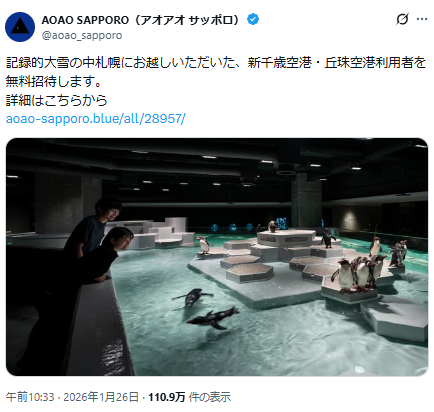Click the 無料招待します text line
Image resolution: width=434 pixels, height=412 pixels.
click(53, 81)
